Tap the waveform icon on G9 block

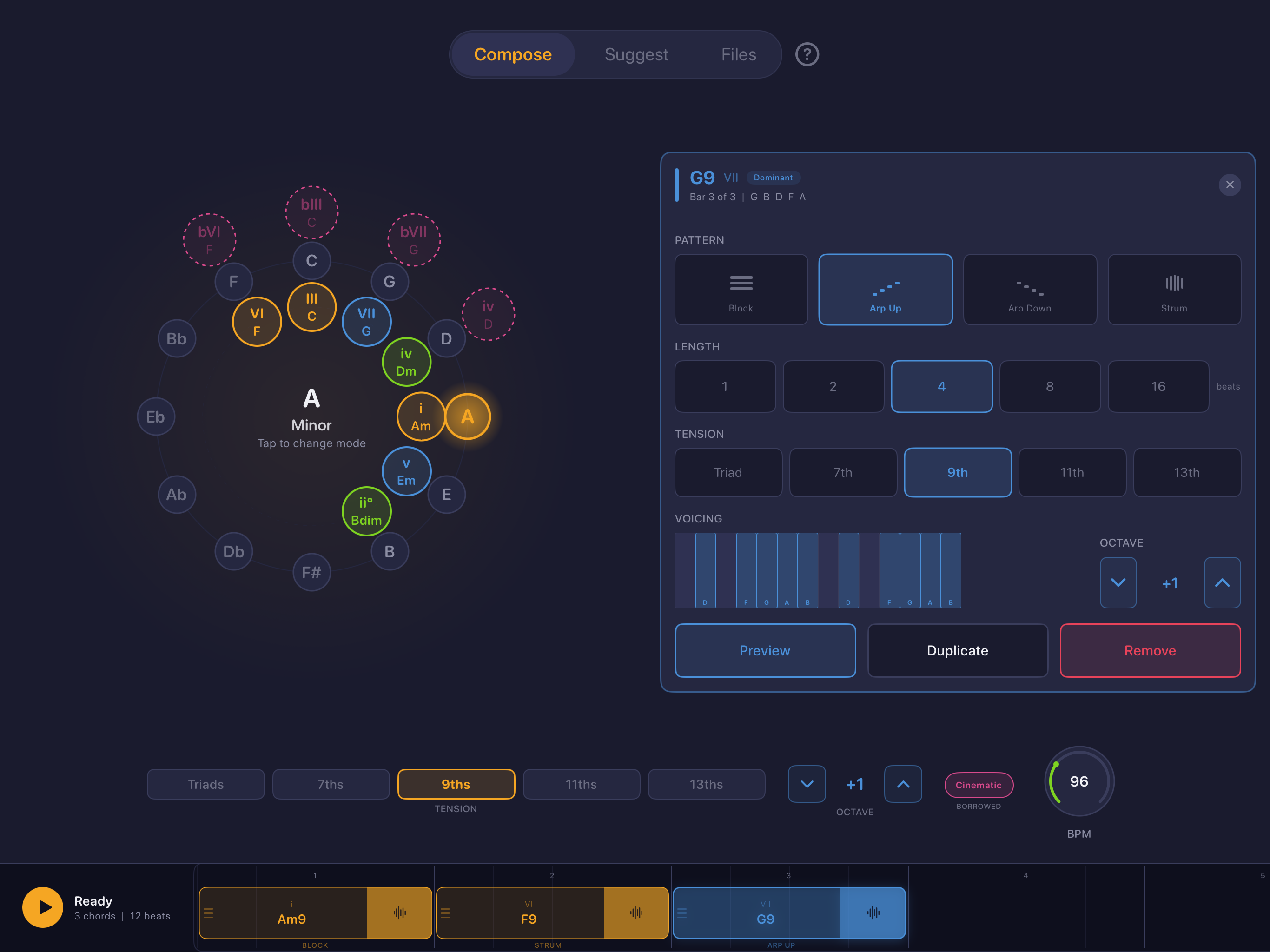[x=873, y=912]
